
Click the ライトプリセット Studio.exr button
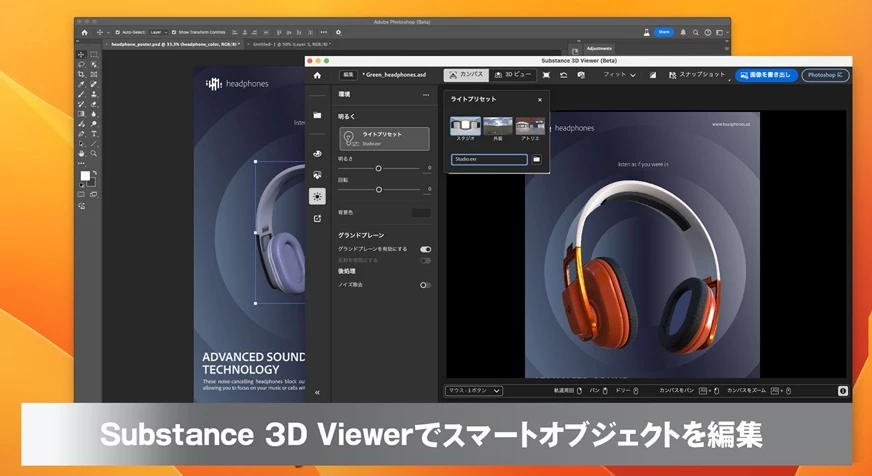click(x=384, y=139)
